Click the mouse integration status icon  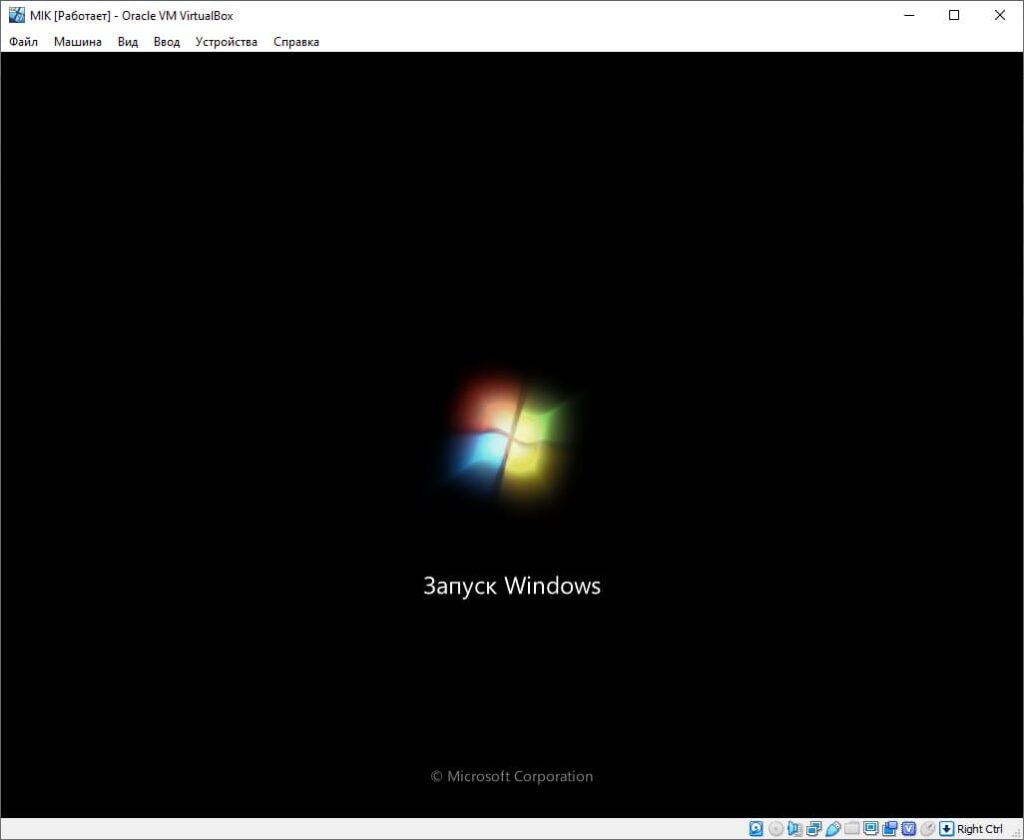click(927, 829)
